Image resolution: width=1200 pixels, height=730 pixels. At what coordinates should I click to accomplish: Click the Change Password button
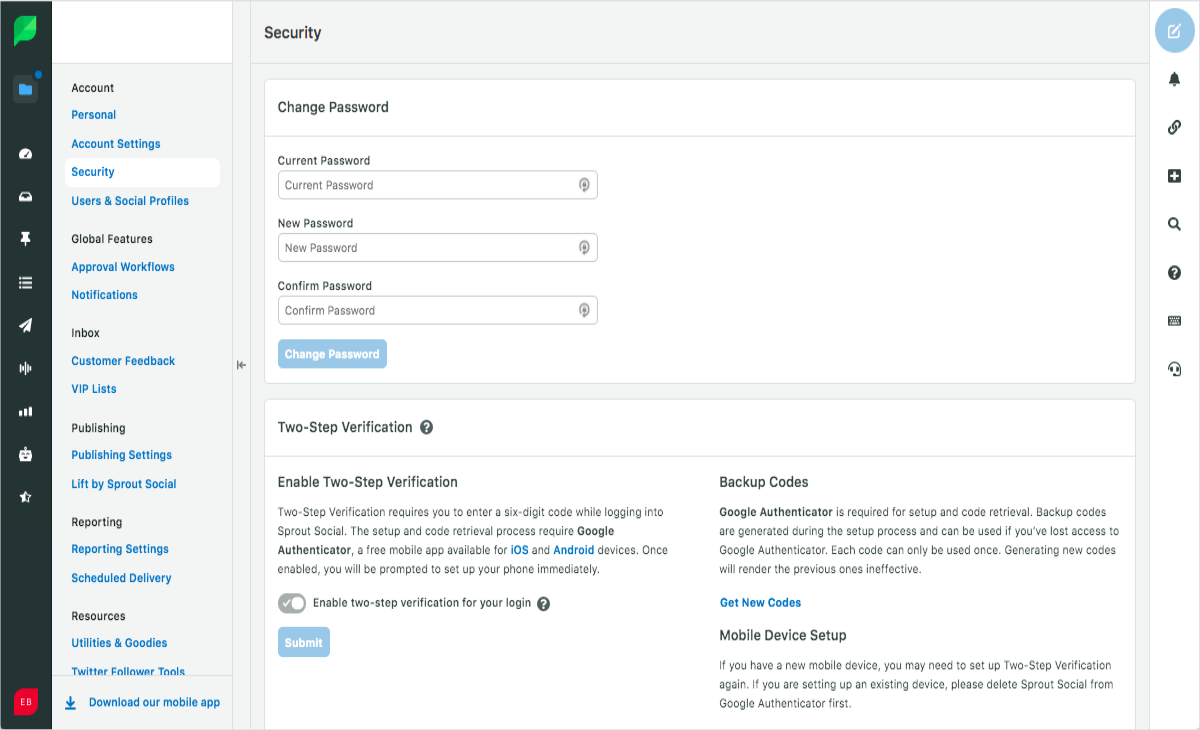coord(332,354)
